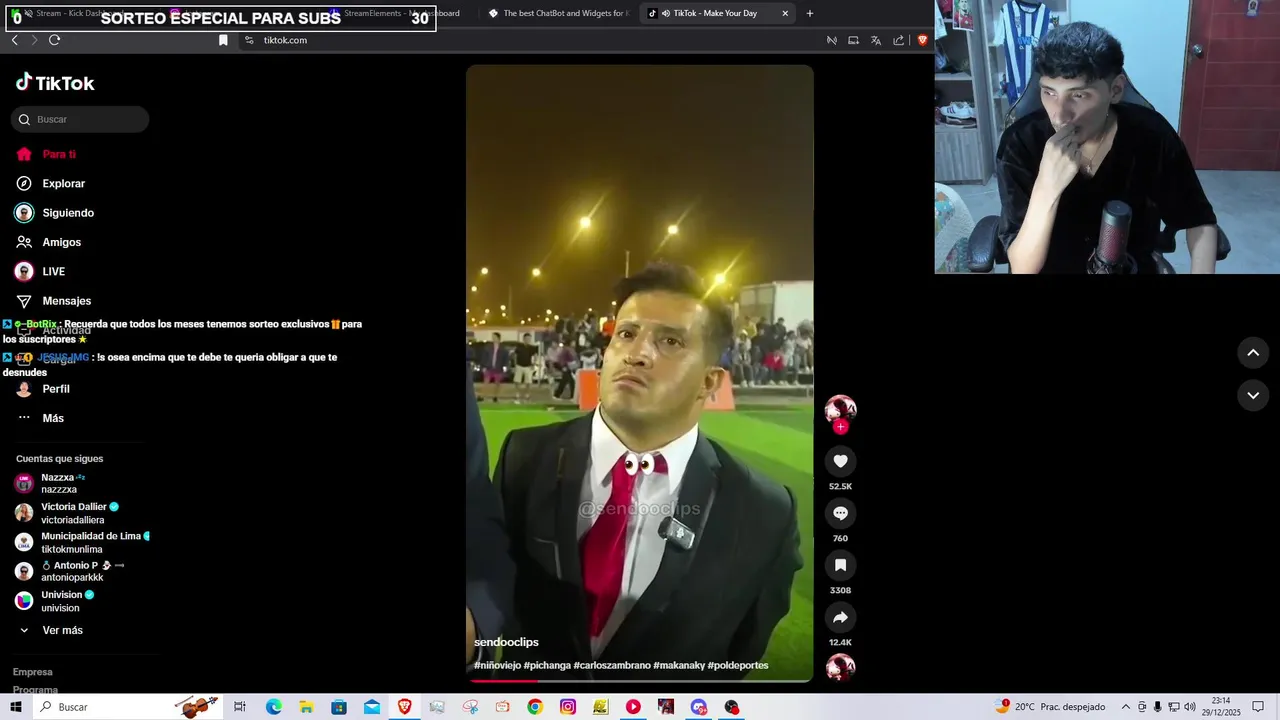Open the comments on the video
The width and height of the screenshot is (1280, 720).
pos(840,513)
